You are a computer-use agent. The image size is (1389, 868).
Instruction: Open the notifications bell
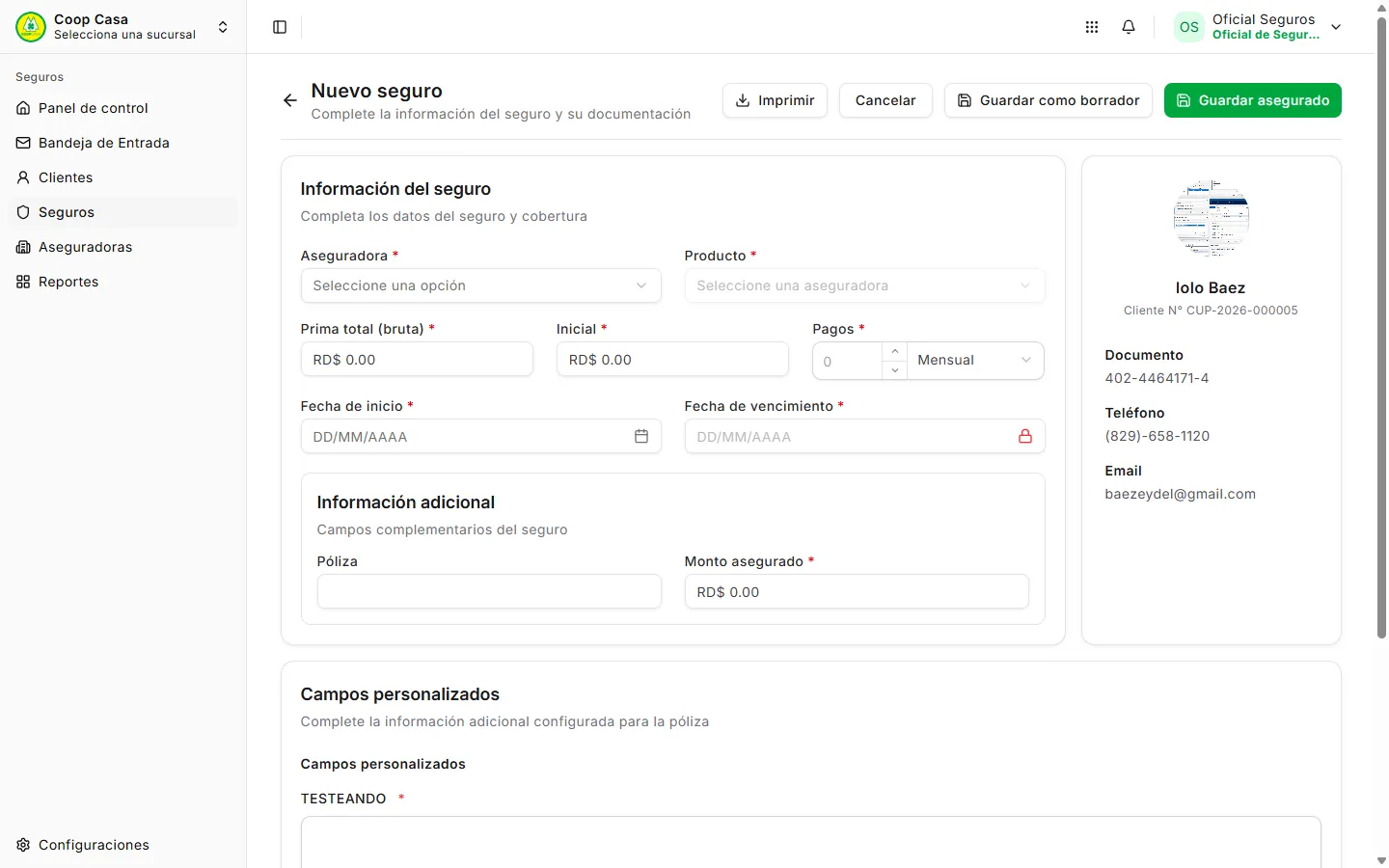tap(1129, 27)
